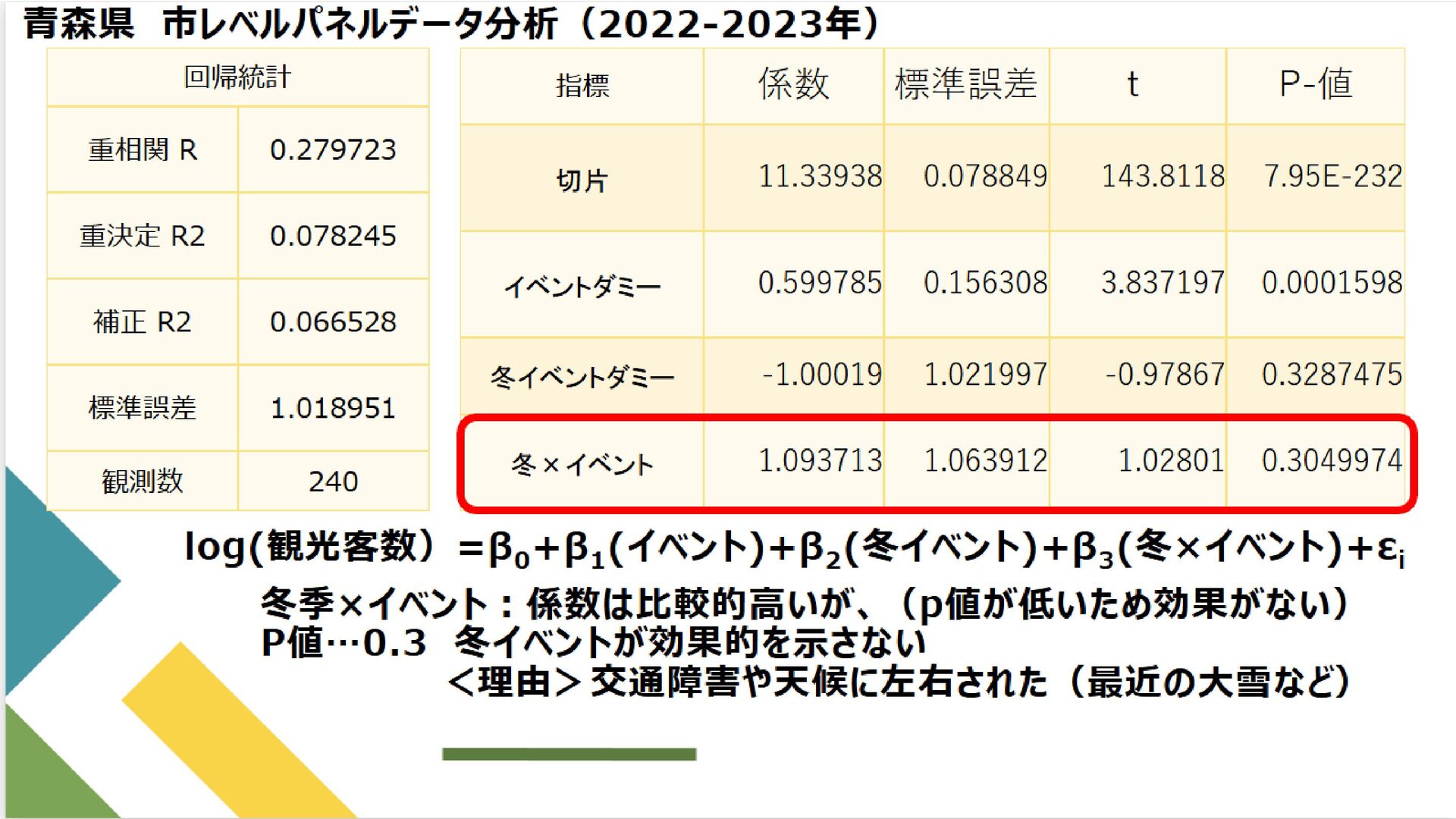Select the 切片 row label
1456x819 pixels.
pos(582,180)
